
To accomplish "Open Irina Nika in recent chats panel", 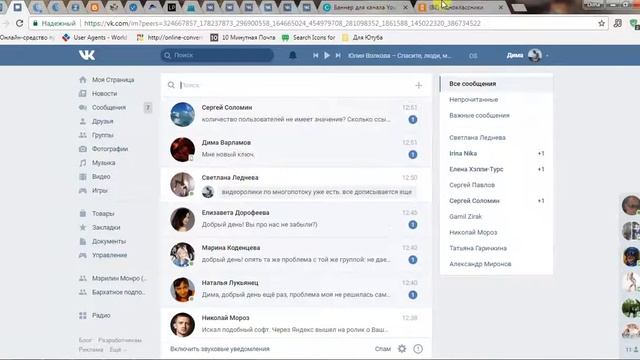I will pos(496,153).
